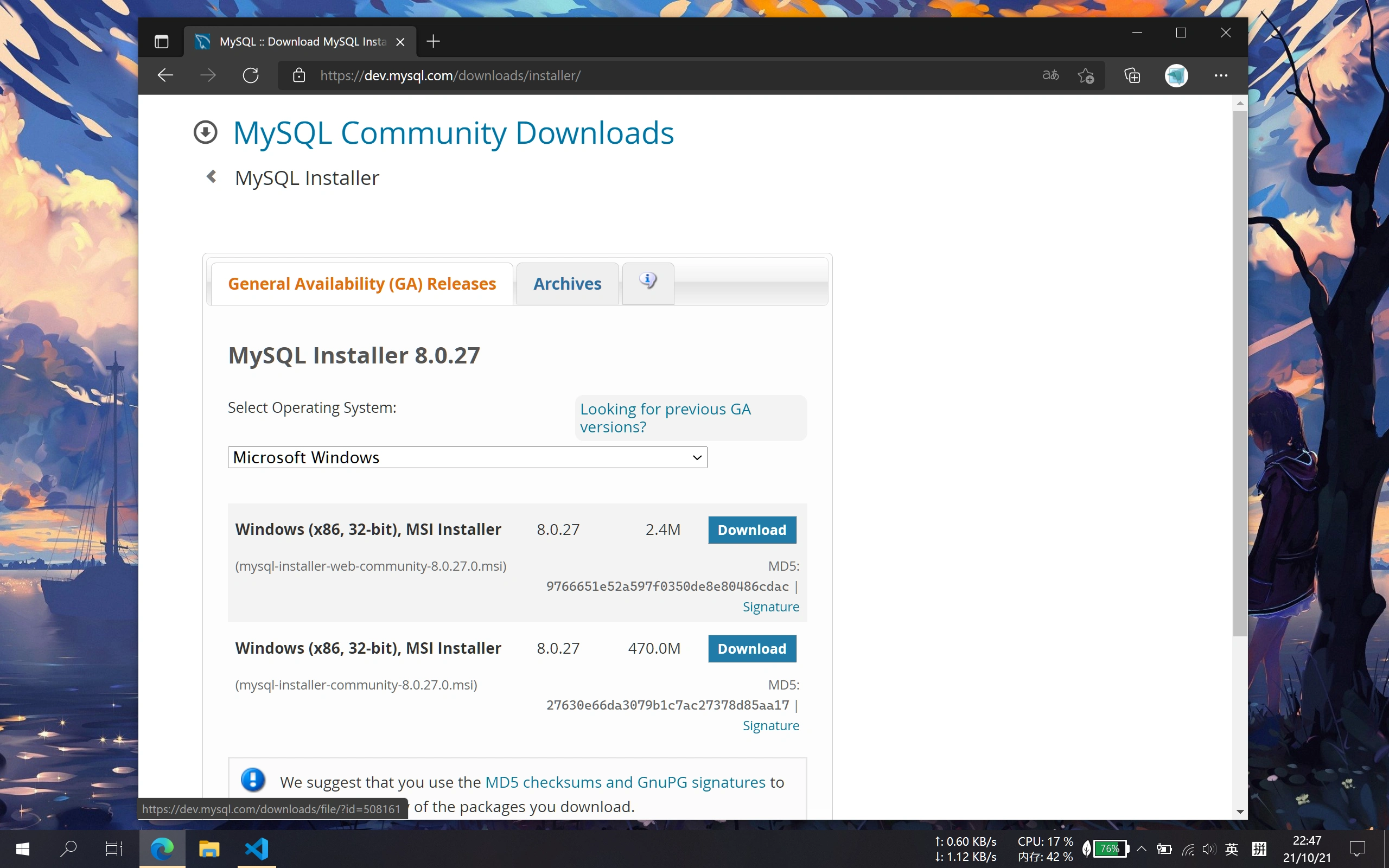Click the page vertical scrollbar thumb
This screenshot has width=1389, height=868.
pos(1240,373)
